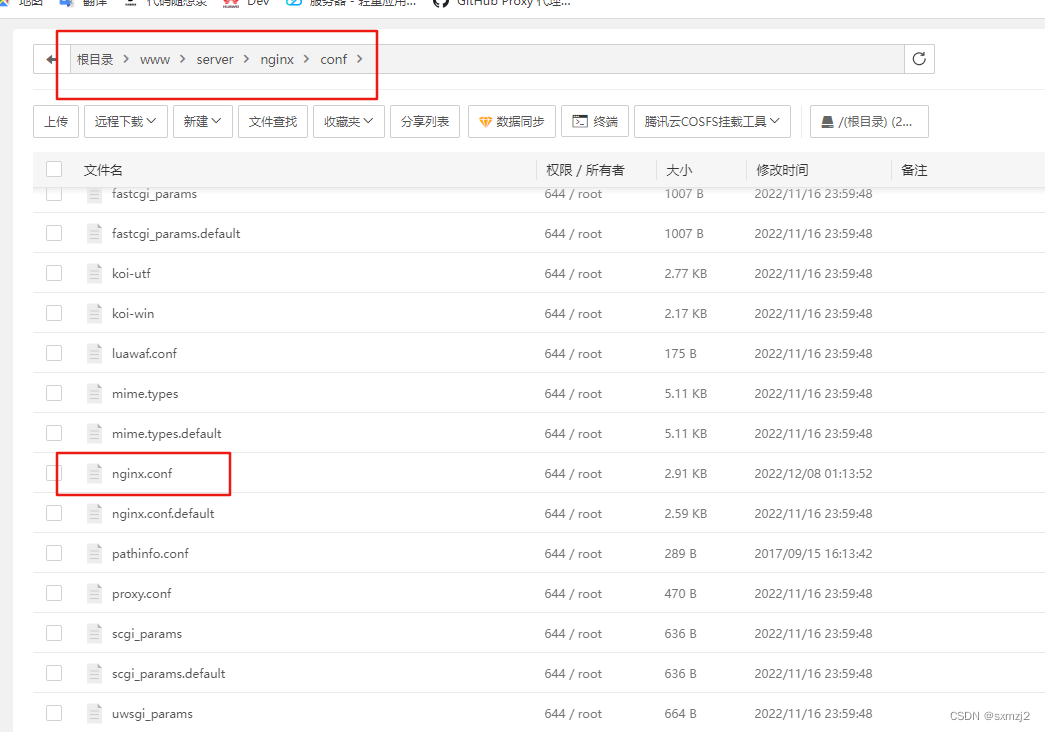Check the box for nginx.conf
The width and height of the screenshot is (1045, 732).
tap(54, 473)
